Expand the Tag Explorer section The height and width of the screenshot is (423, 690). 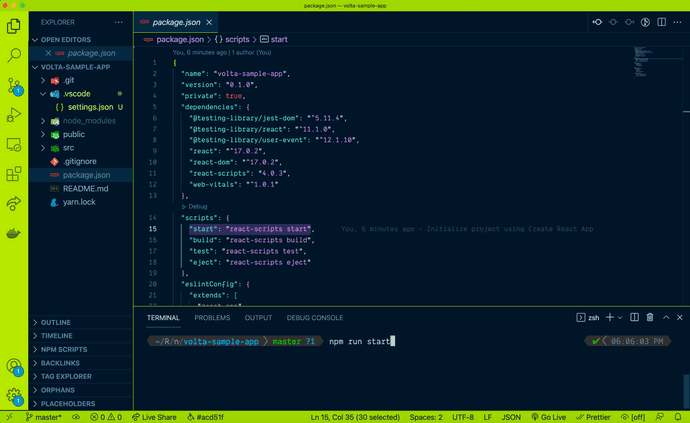pyautogui.click(x=81, y=376)
